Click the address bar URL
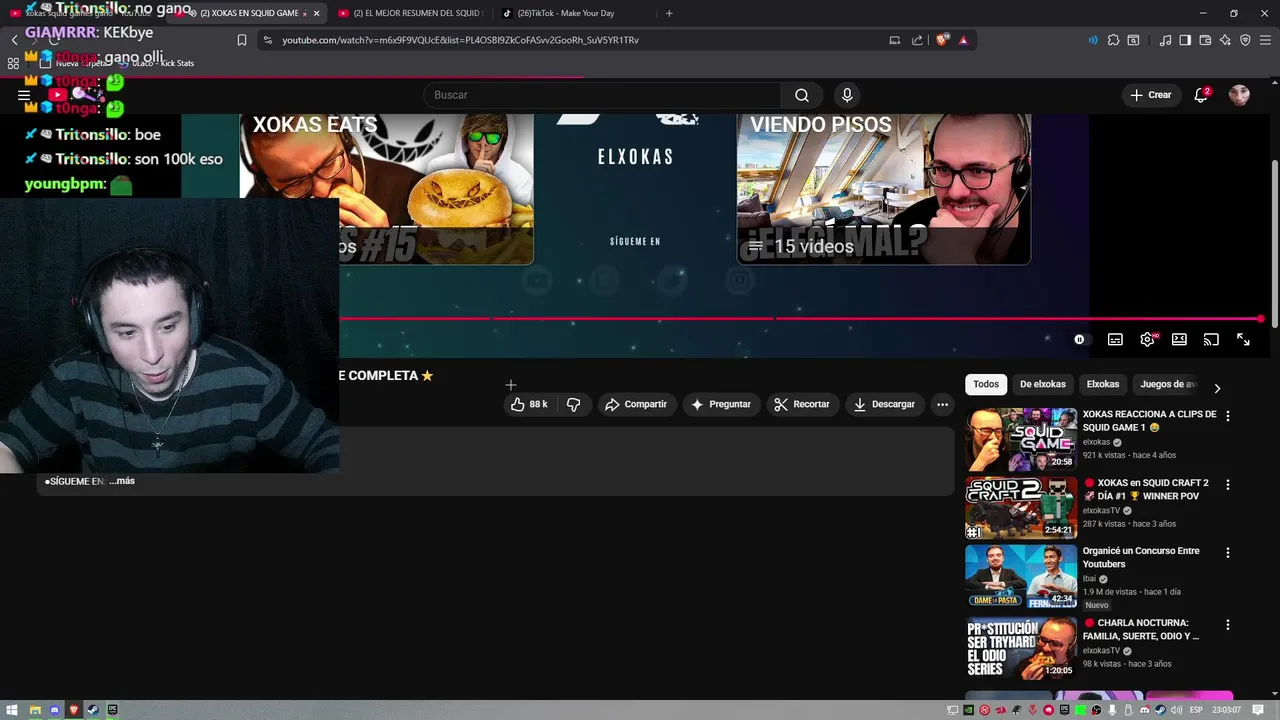Viewport: 1280px width, 720px height. (x=460, y=40)
